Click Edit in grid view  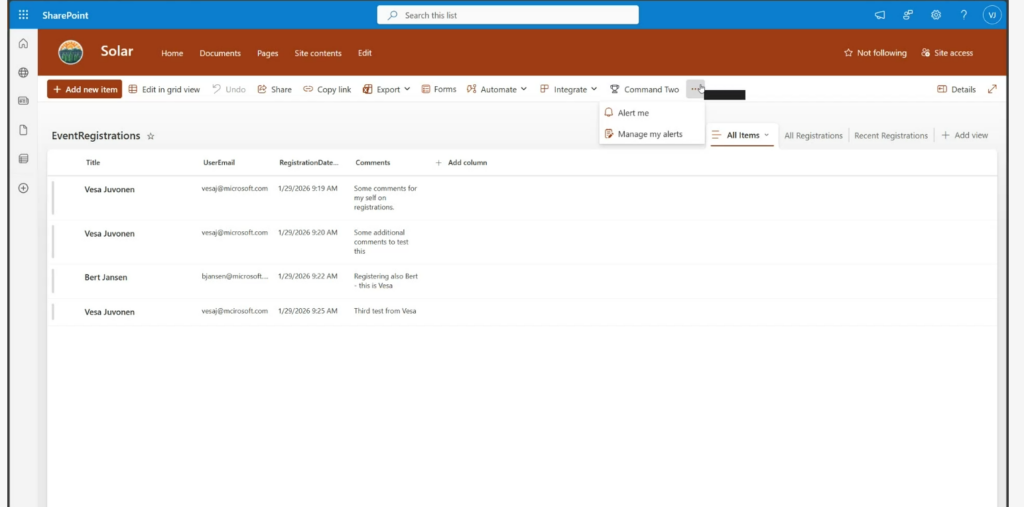click(x=164, y=89)
